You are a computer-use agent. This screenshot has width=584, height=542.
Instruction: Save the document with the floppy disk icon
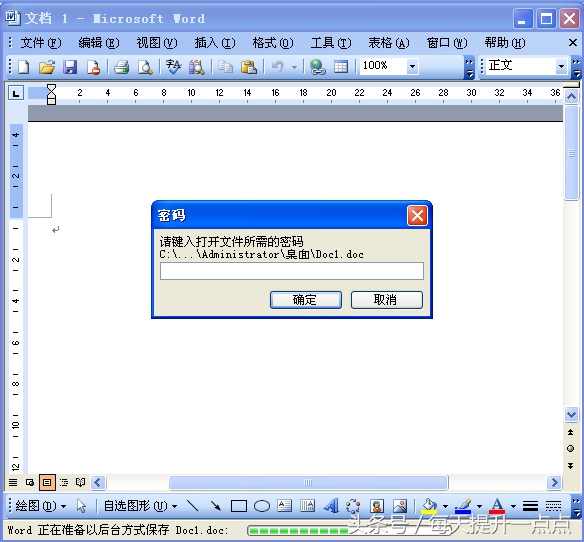(x=70, y=67)
